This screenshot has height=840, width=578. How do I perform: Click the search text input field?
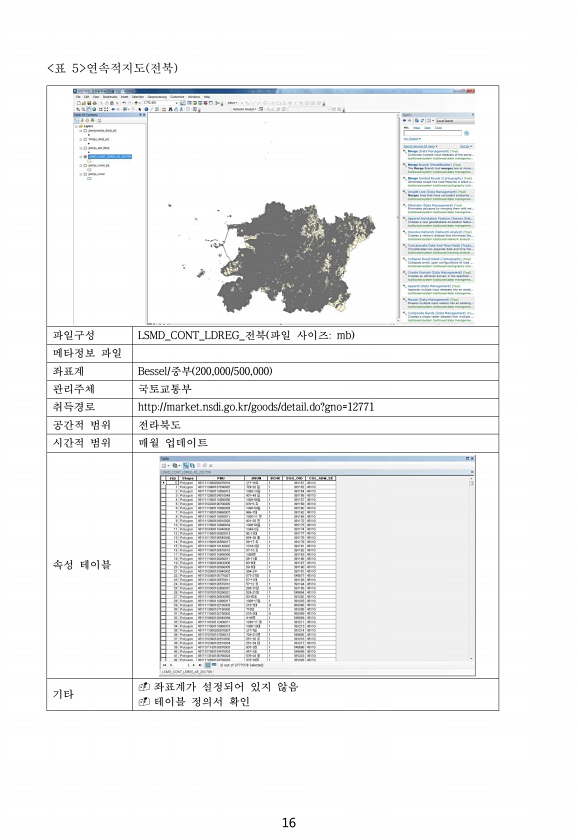[433, 133]
